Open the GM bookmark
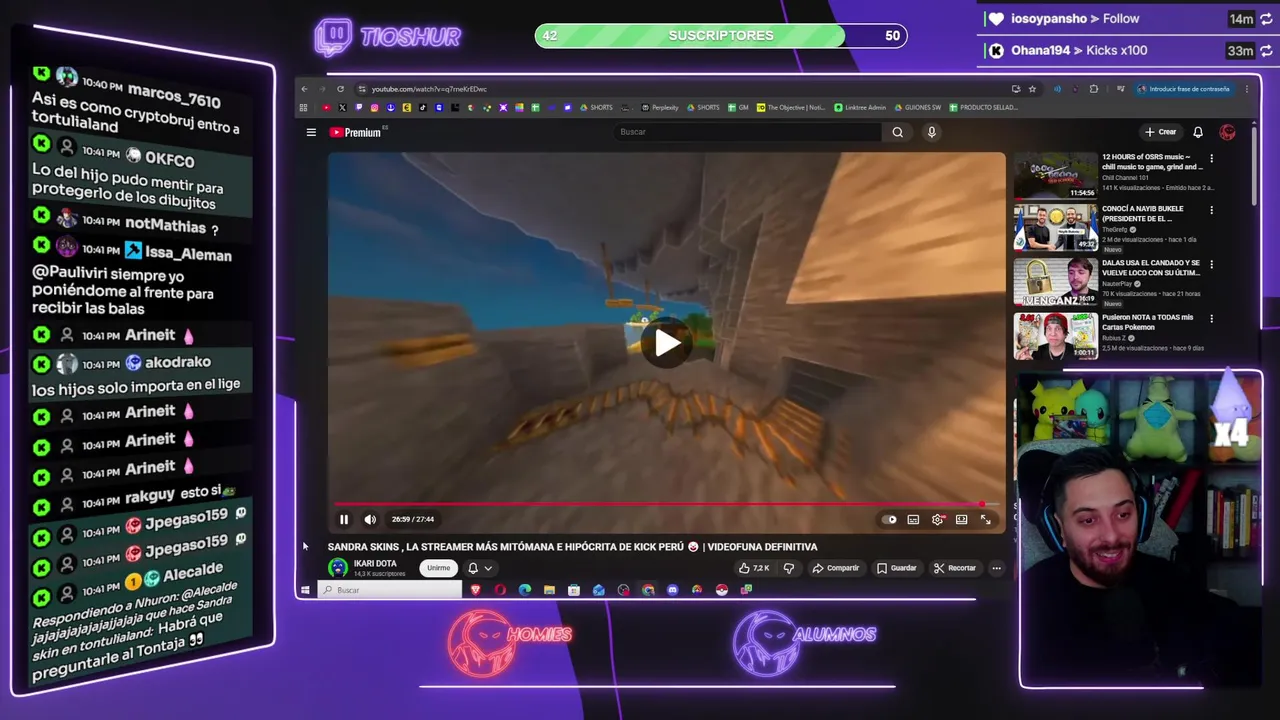Image resolution: width=1280 pixels, height=720 pixels. pyautogui.click(x=738, y=107)
